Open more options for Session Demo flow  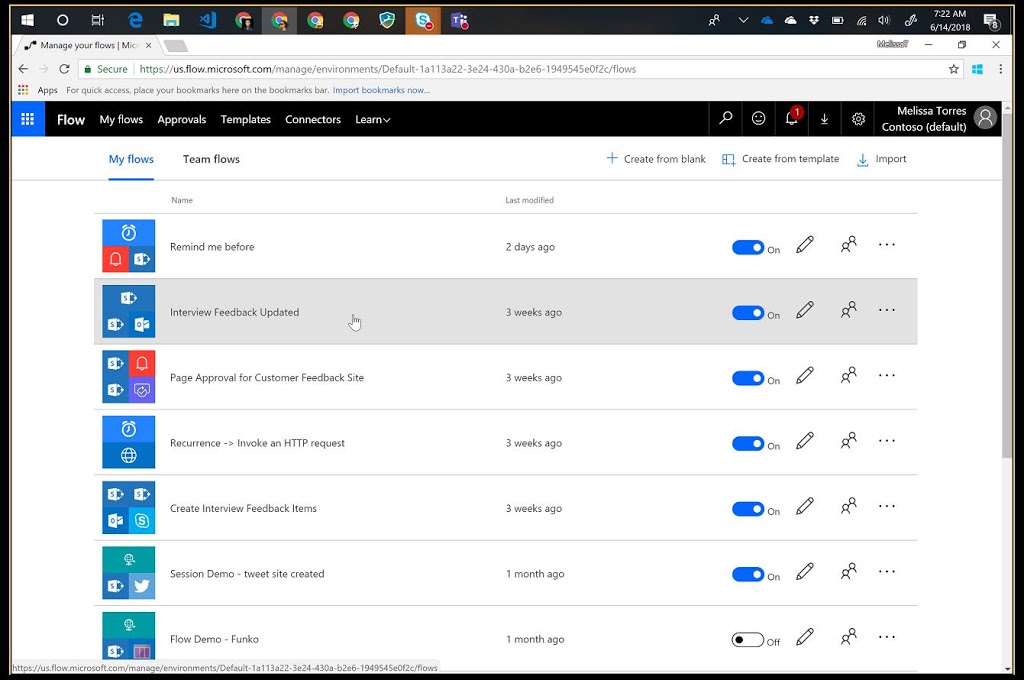point(887,572)
